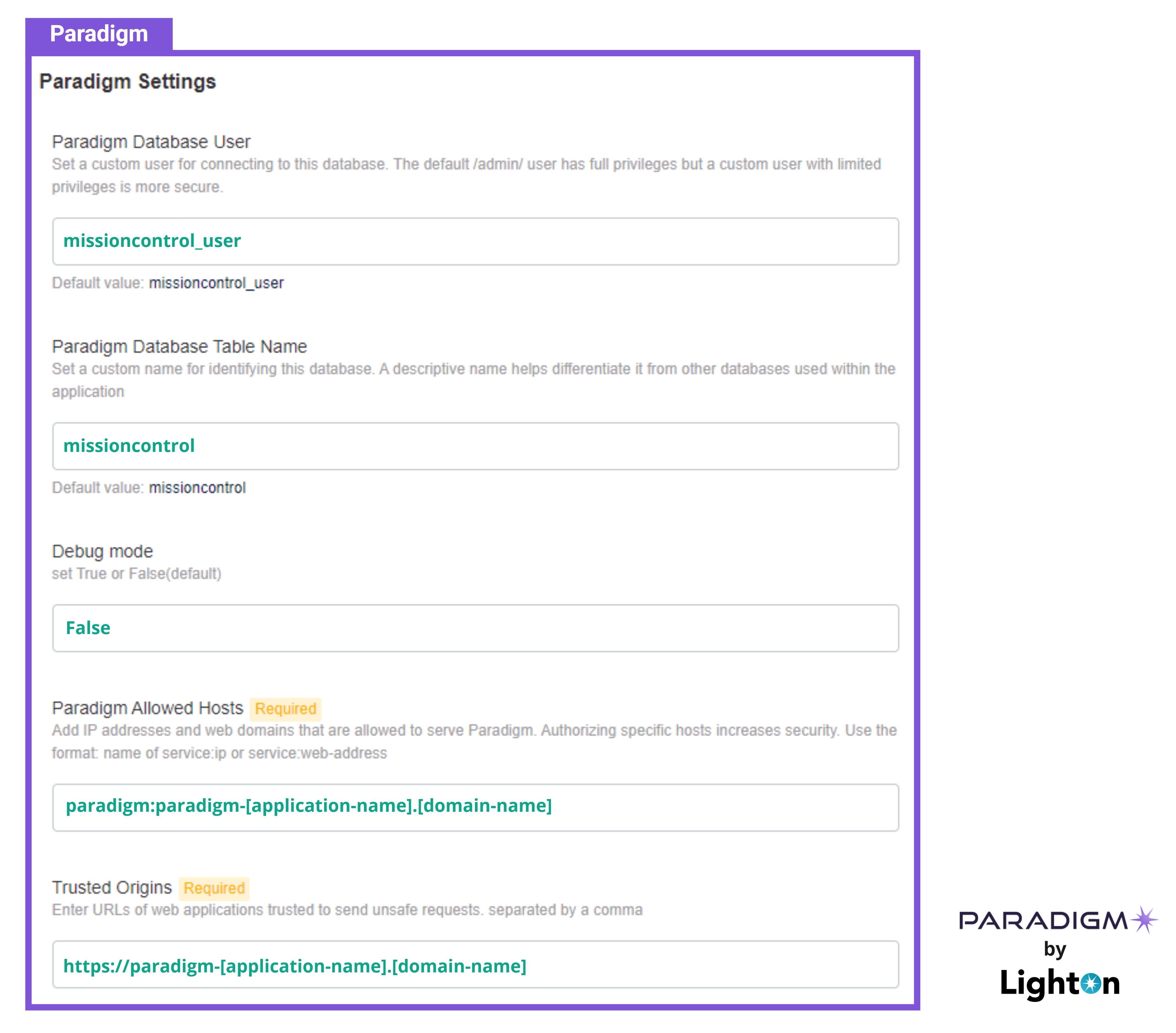Click the 'Debug mode' label
This screenshot has width=1176, height=1033.
pos(103,551)
